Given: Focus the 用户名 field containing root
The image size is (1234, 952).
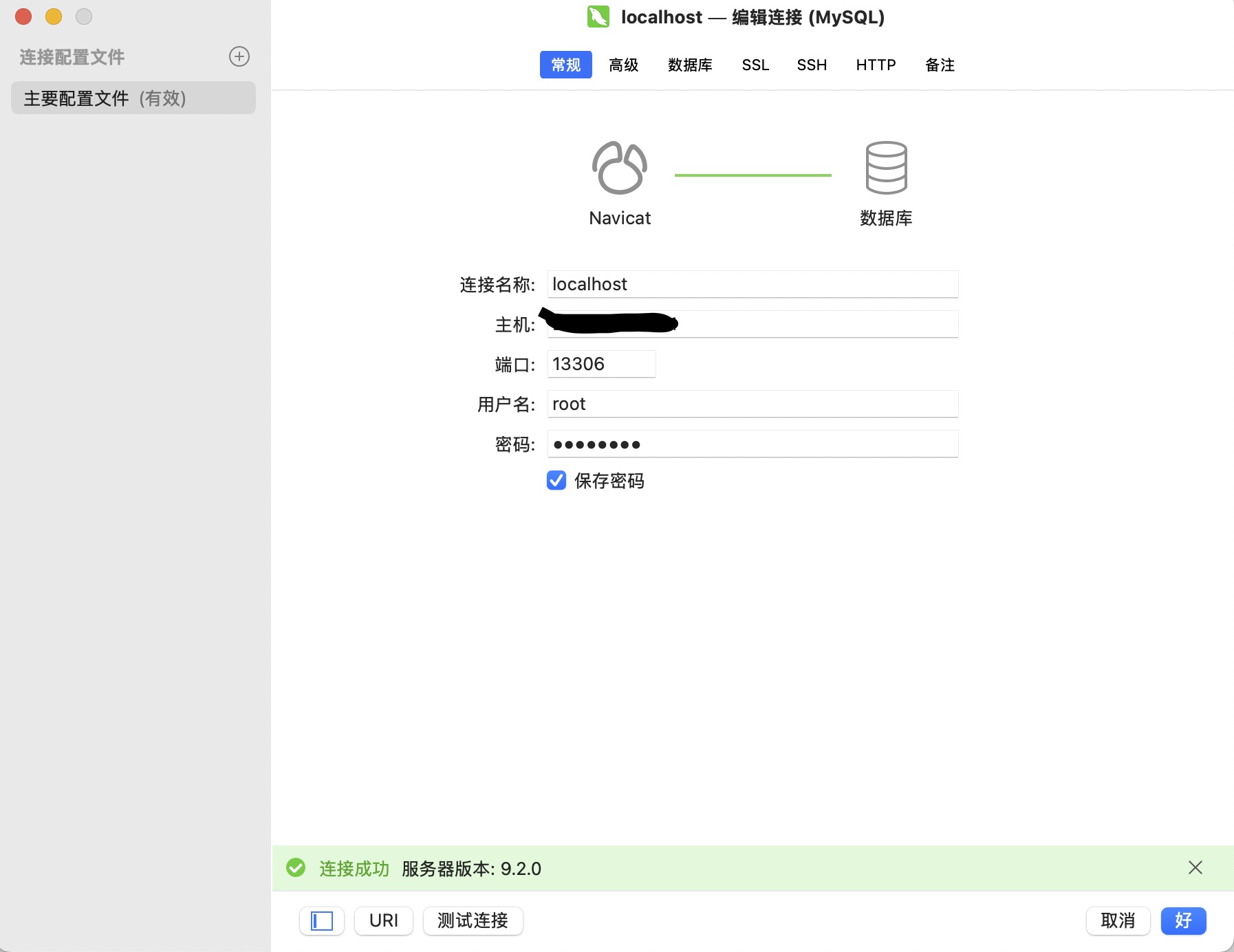Looking at the screenshot, I should [753, 404].
